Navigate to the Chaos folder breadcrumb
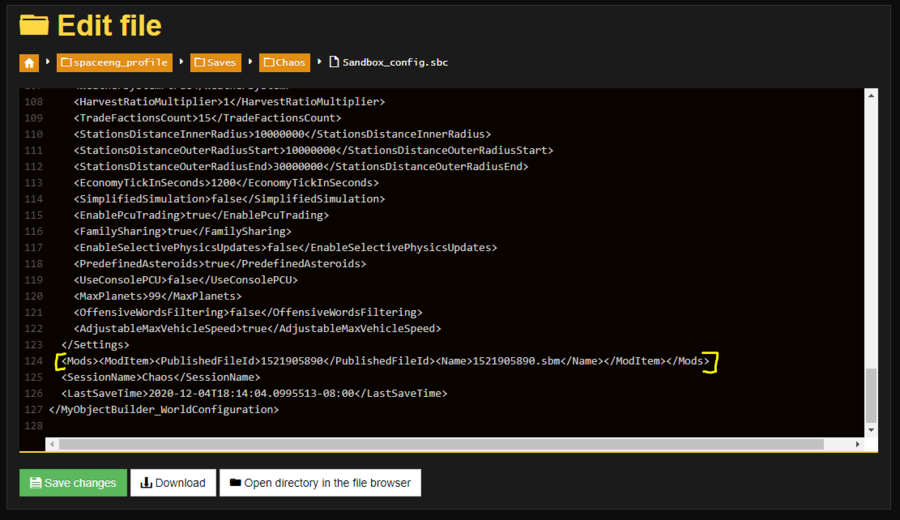This screenshot has height=520, width=900. [x=284, y=62]
